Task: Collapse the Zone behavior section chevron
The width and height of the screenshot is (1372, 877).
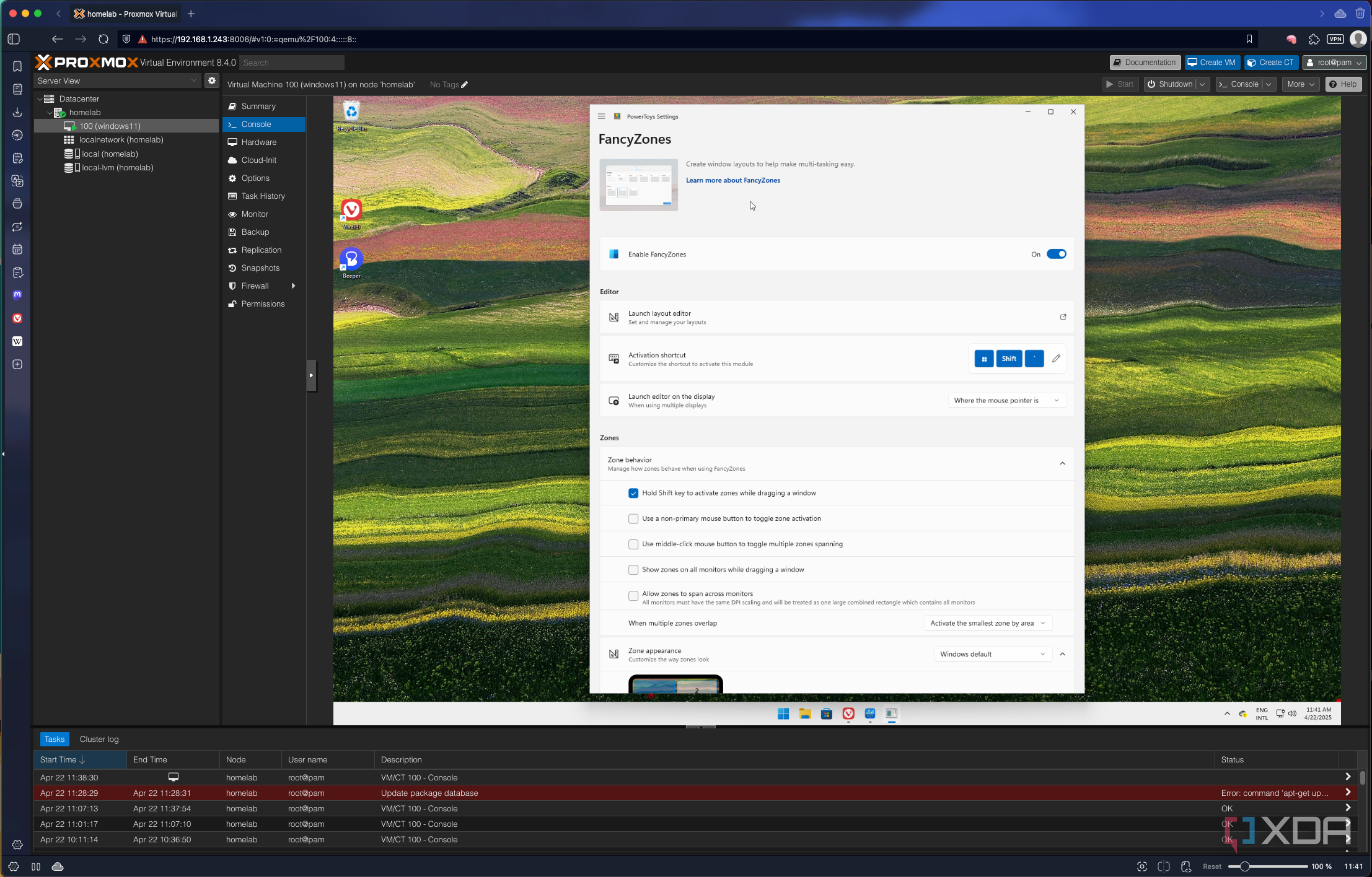Action: (1062, 463)
